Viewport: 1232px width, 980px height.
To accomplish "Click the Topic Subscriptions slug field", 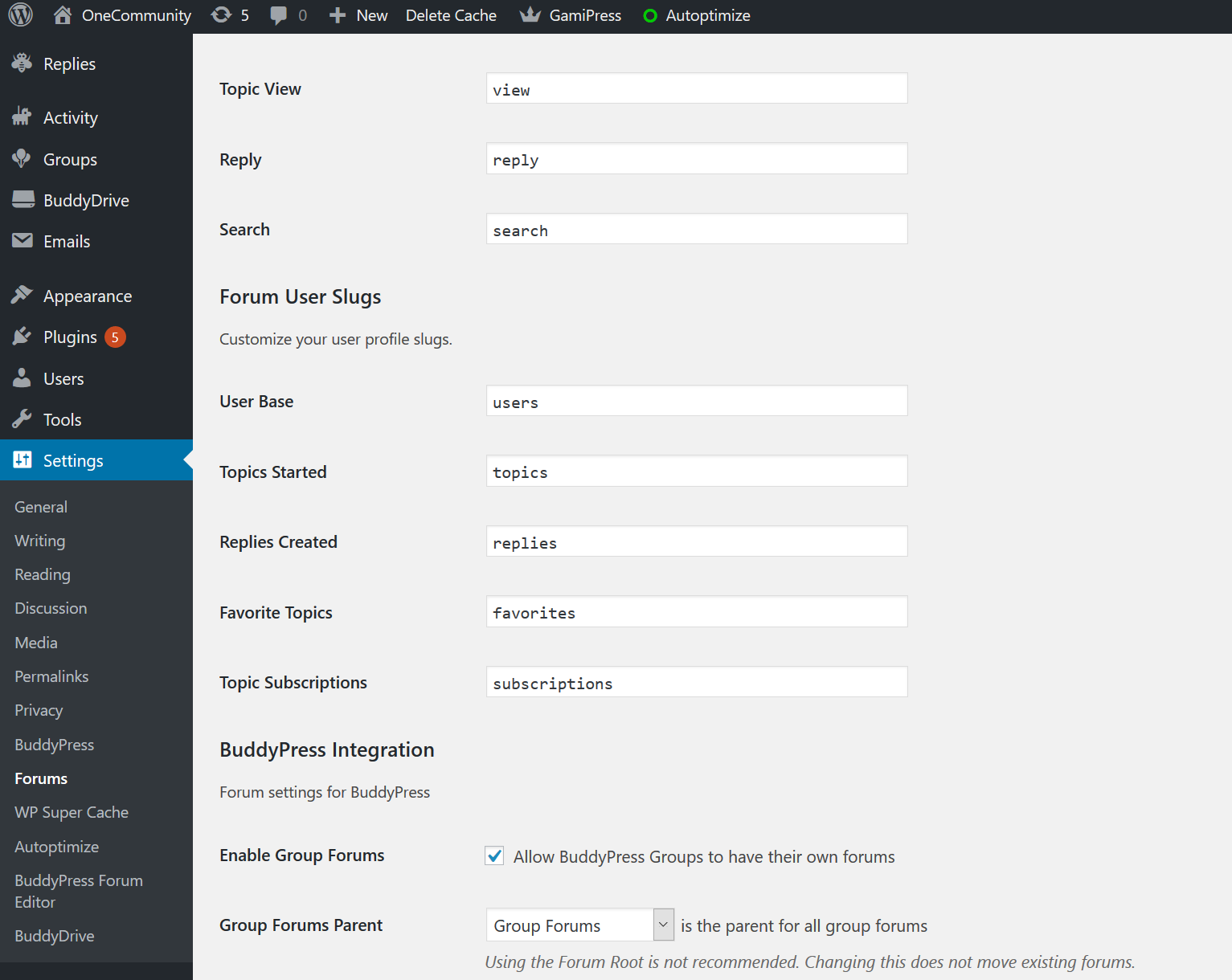I will coord(697,682).
